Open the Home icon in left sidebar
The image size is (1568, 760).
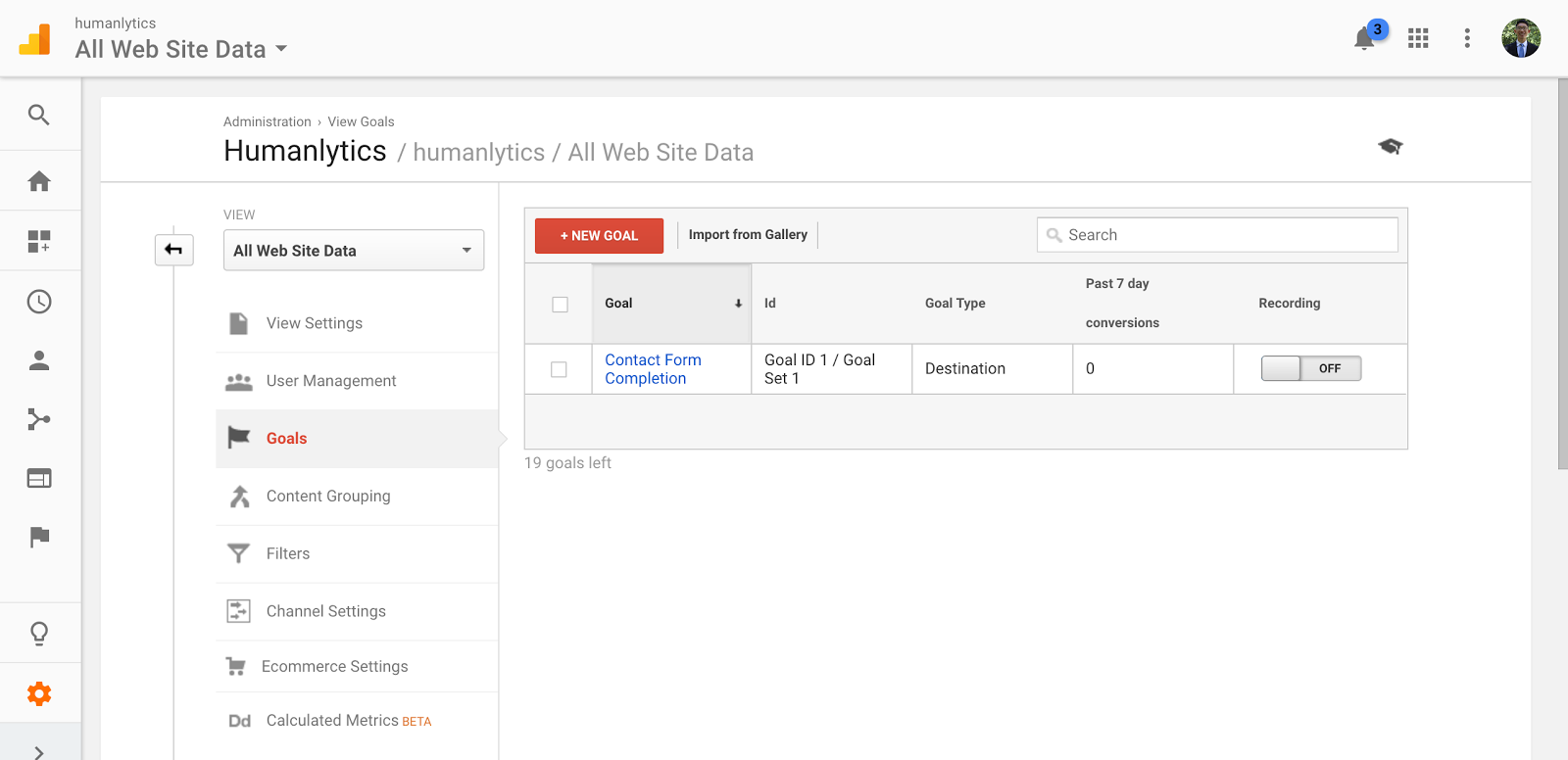(39, 181)
